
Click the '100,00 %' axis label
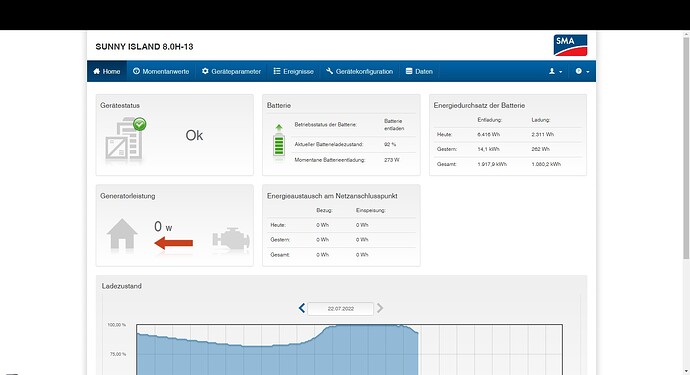[117, 325]
